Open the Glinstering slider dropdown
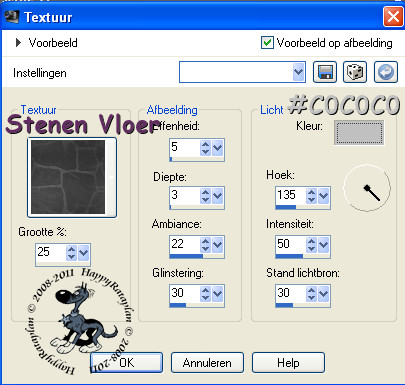Image resolution: width=405 pixels, height=385 pixels. click(x=217, y=294)
